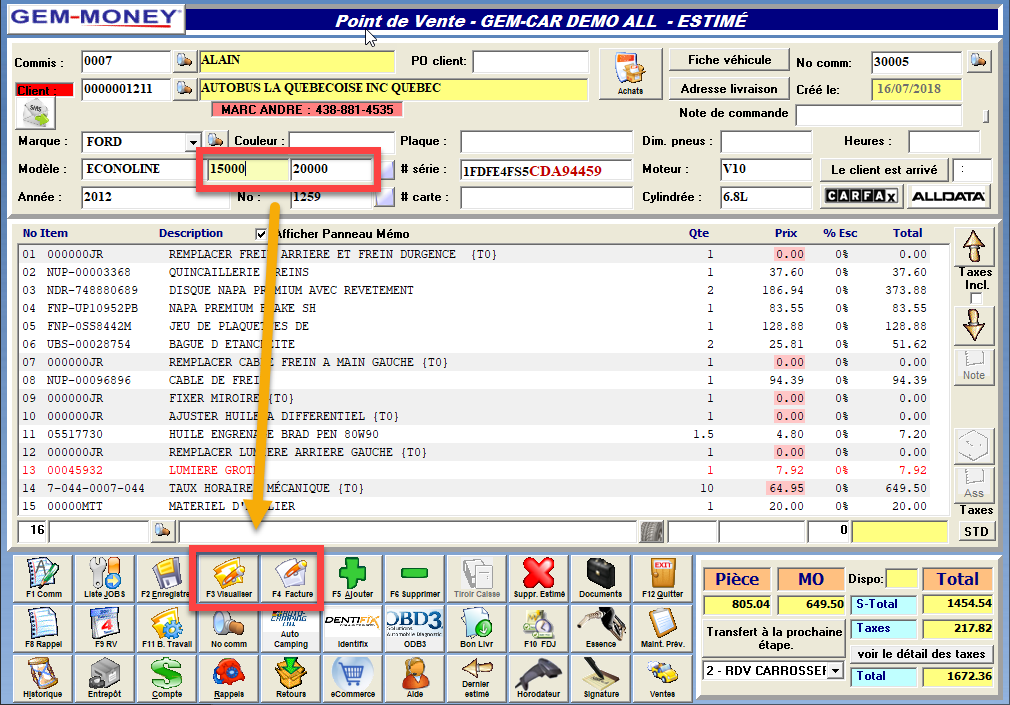This screenshot has width=1010, height=705.
Task: Delete line with F6 Supprimer
Action: [x=415, y=577]
